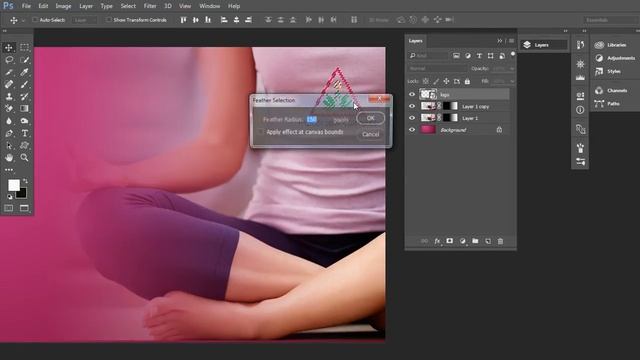
Task: Select the Lasso tool
Action: (9, 60)
